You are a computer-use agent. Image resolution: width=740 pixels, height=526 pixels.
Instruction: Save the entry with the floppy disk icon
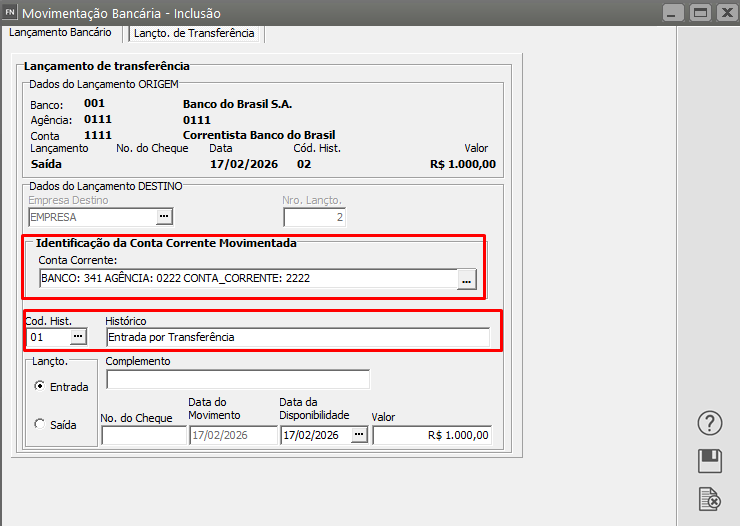click(x=708, y=461)
